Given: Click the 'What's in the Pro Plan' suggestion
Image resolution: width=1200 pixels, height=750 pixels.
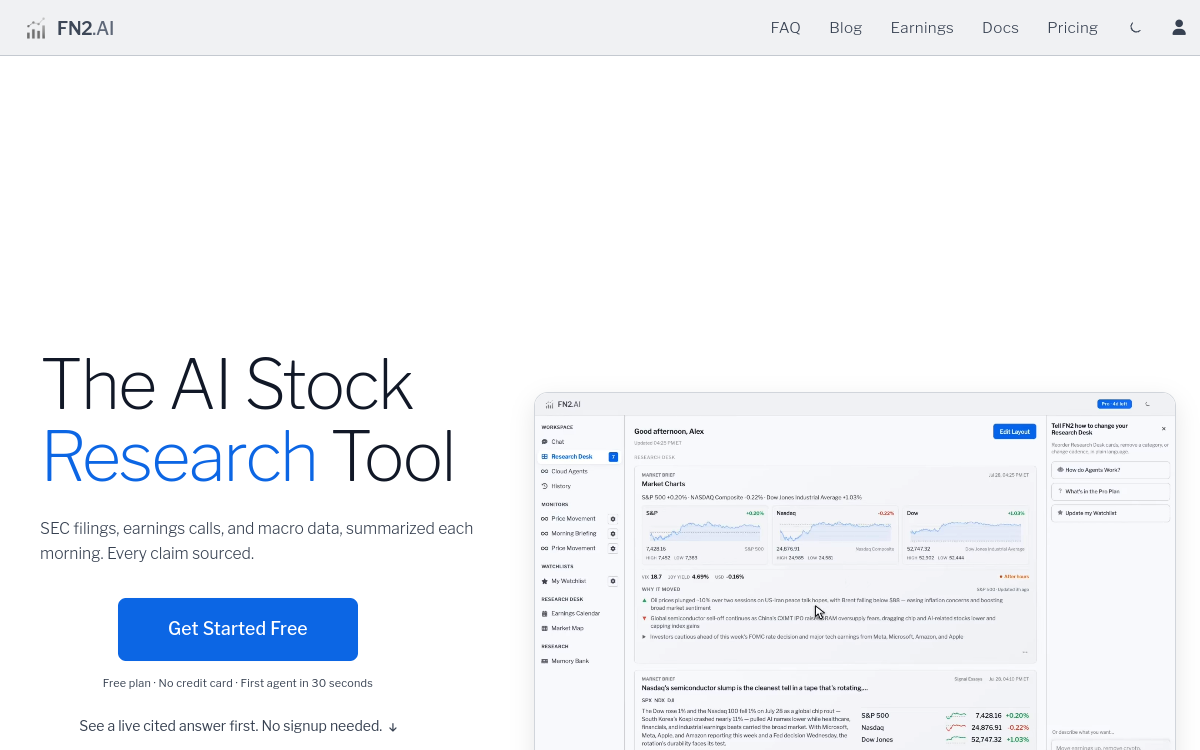Looking at the screenshot, I should point(1110,491).
